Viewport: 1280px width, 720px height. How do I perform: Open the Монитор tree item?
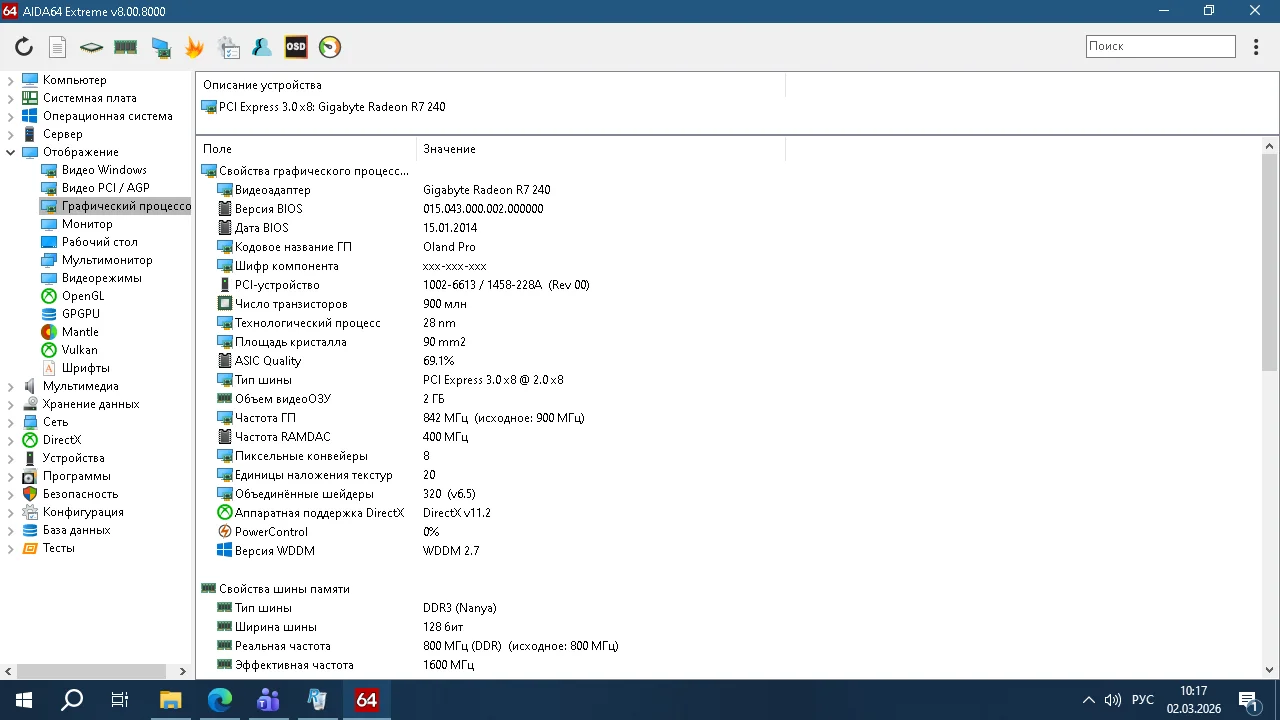tap(87, 224)
